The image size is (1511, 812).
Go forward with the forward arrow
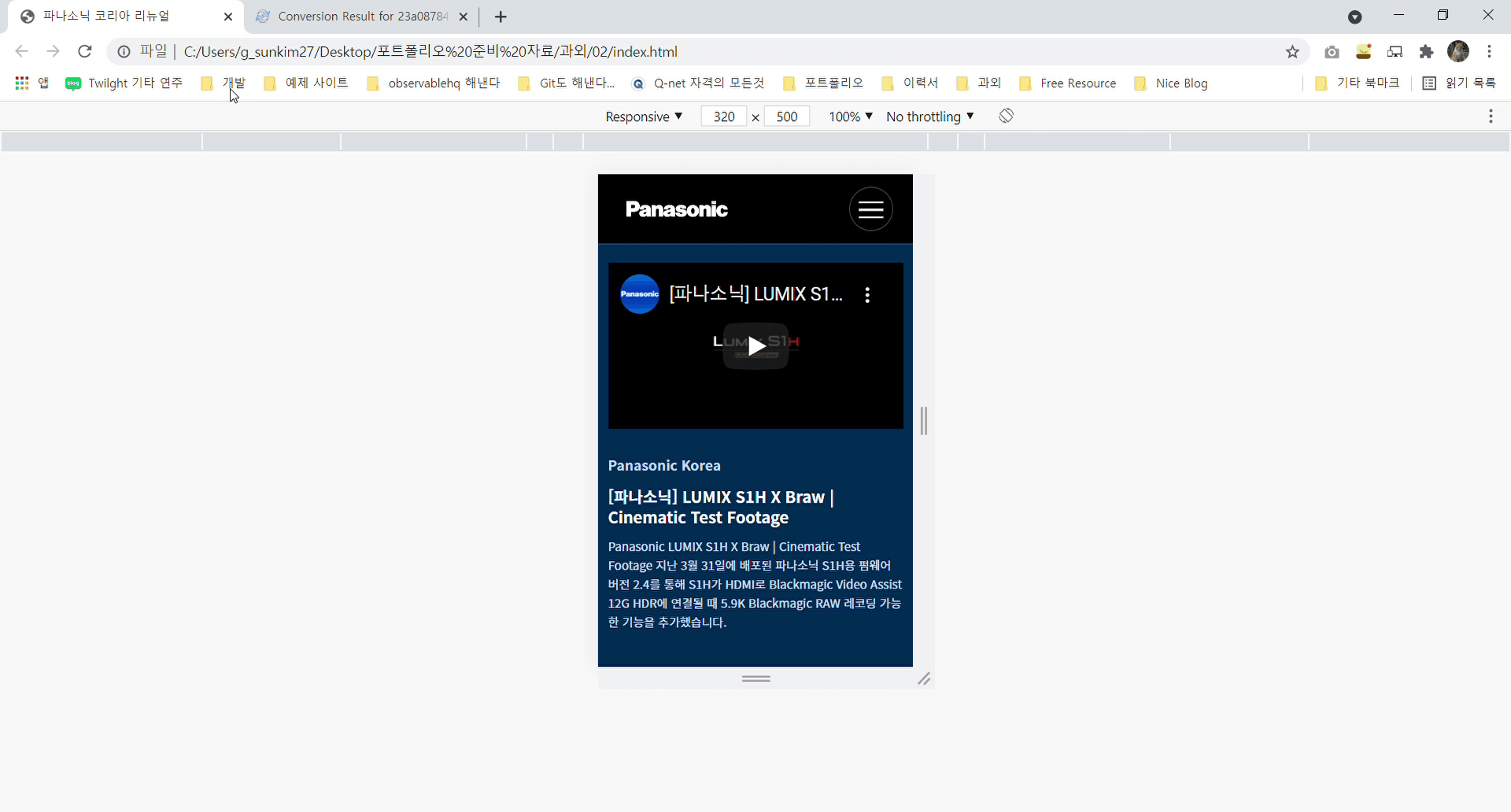pyautogui.click(x=53, y=52)
